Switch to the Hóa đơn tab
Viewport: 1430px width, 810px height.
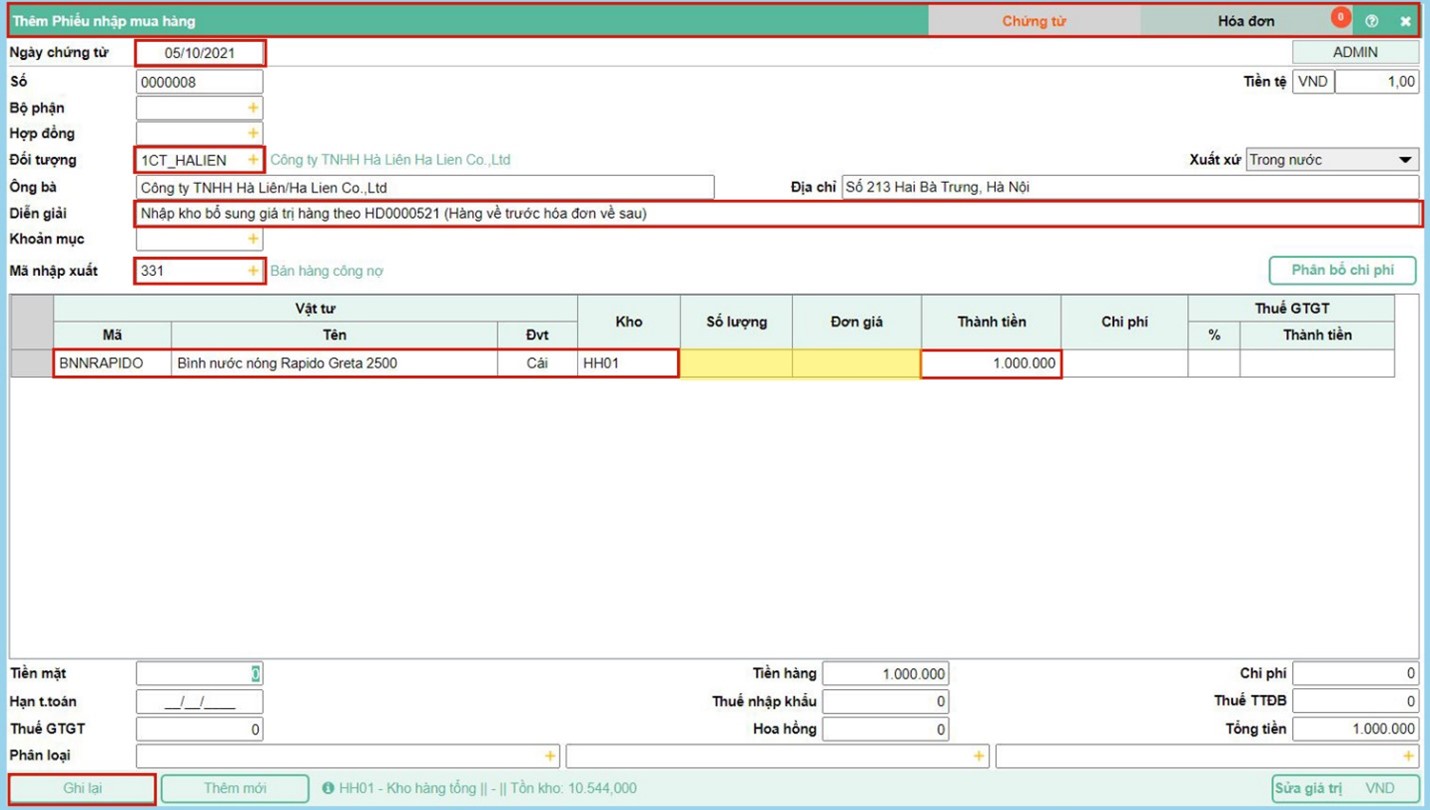click(1245, 21)
